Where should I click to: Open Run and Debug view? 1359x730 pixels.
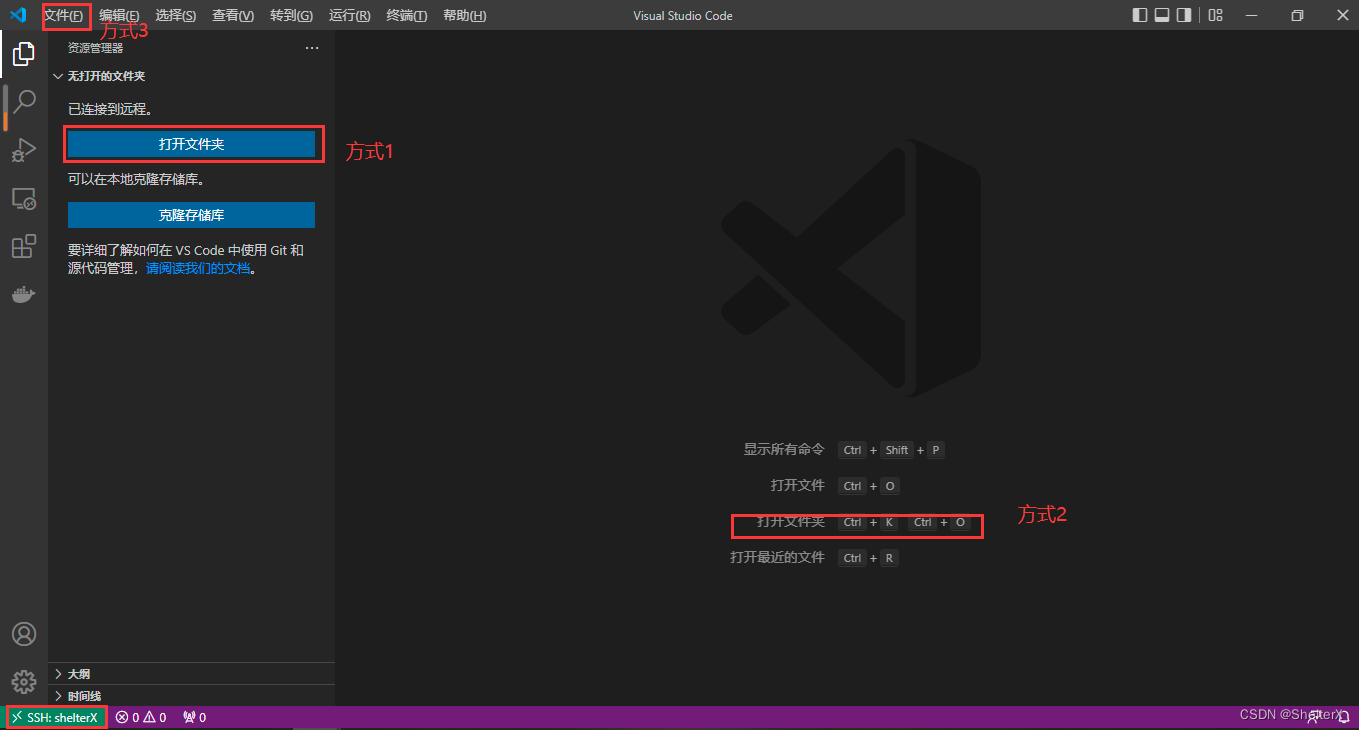pos(24,150)
